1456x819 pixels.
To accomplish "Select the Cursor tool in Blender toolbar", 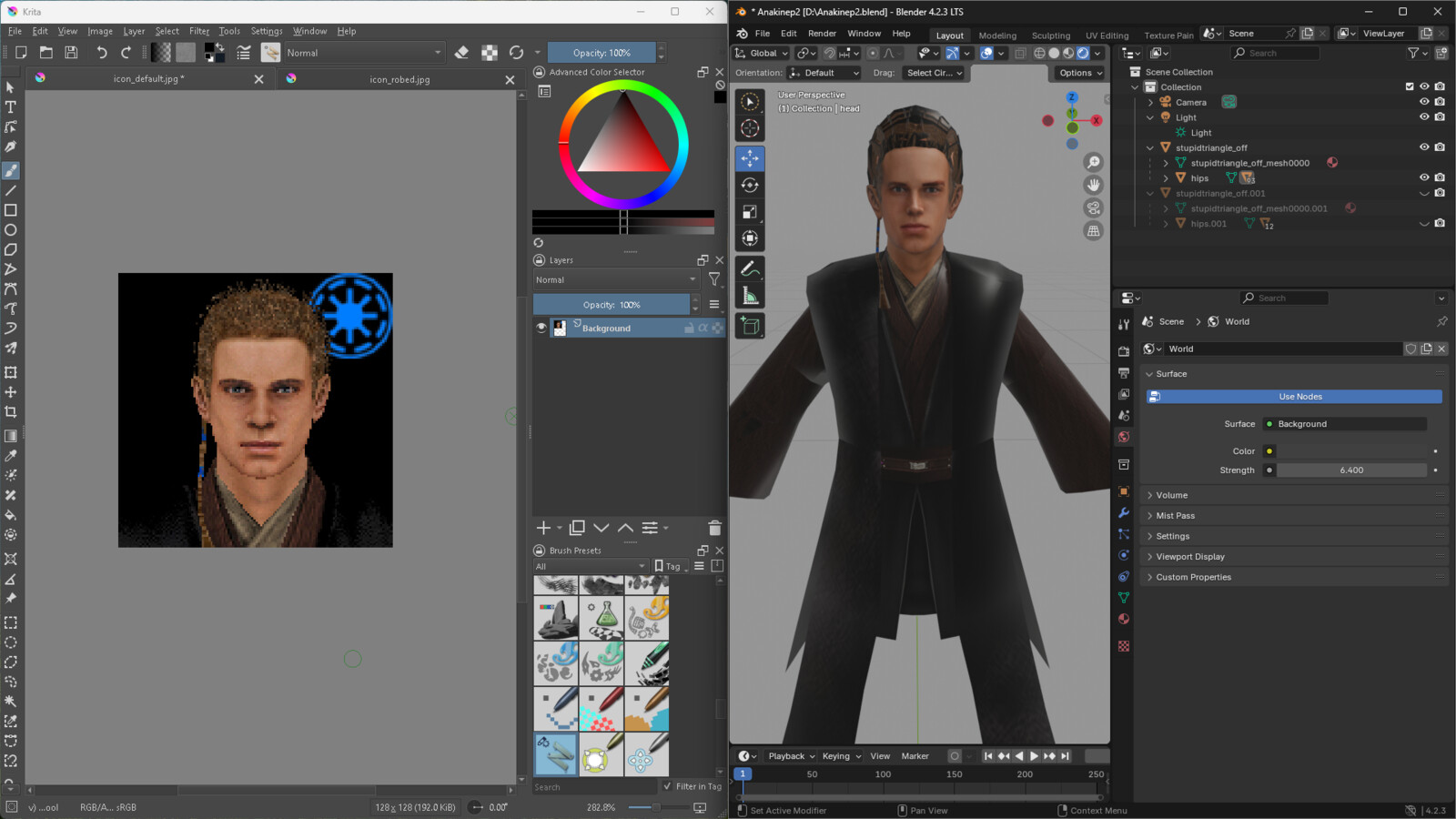I will (x=750, y=128).
